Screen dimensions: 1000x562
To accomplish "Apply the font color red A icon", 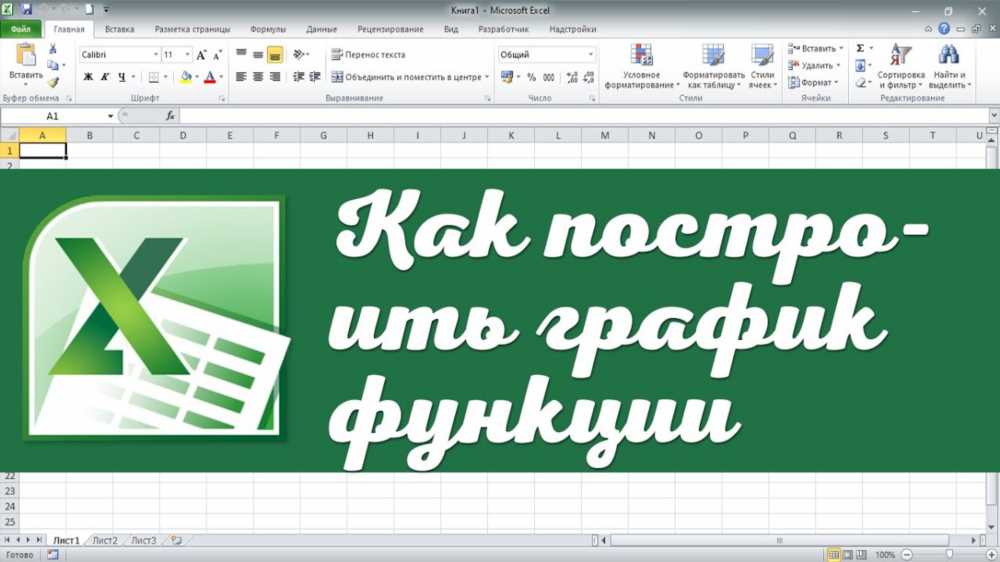I will coord(210,77).
